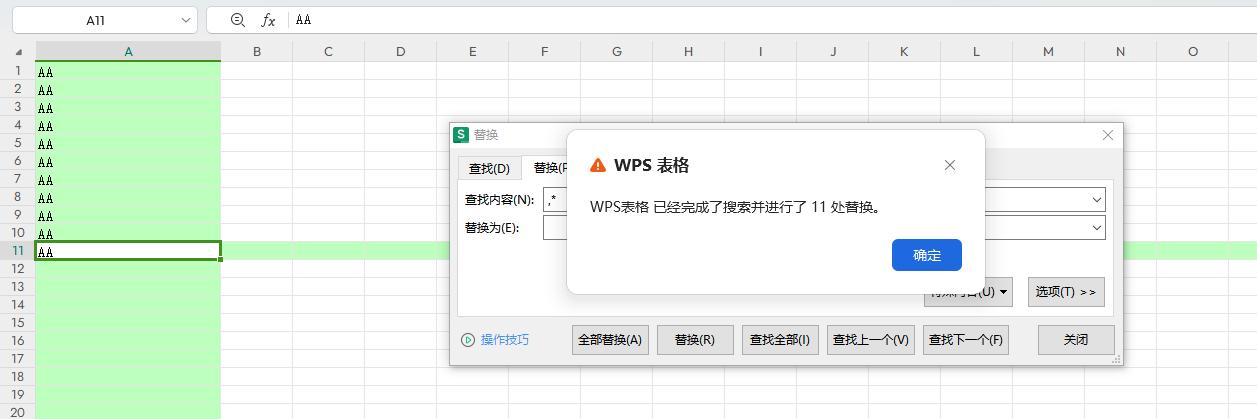
Task: Select column C header
Action: (x=328, y=52)
